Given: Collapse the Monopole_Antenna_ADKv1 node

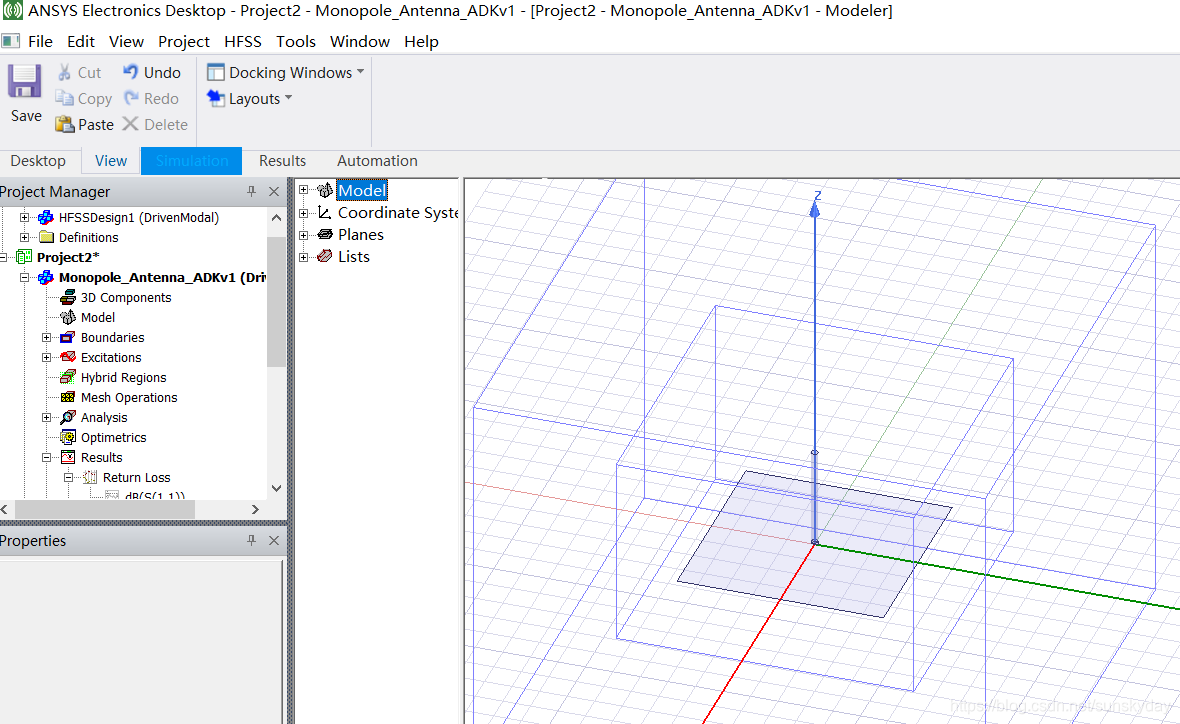Looking at the screenshot, I should coord(24,277).
